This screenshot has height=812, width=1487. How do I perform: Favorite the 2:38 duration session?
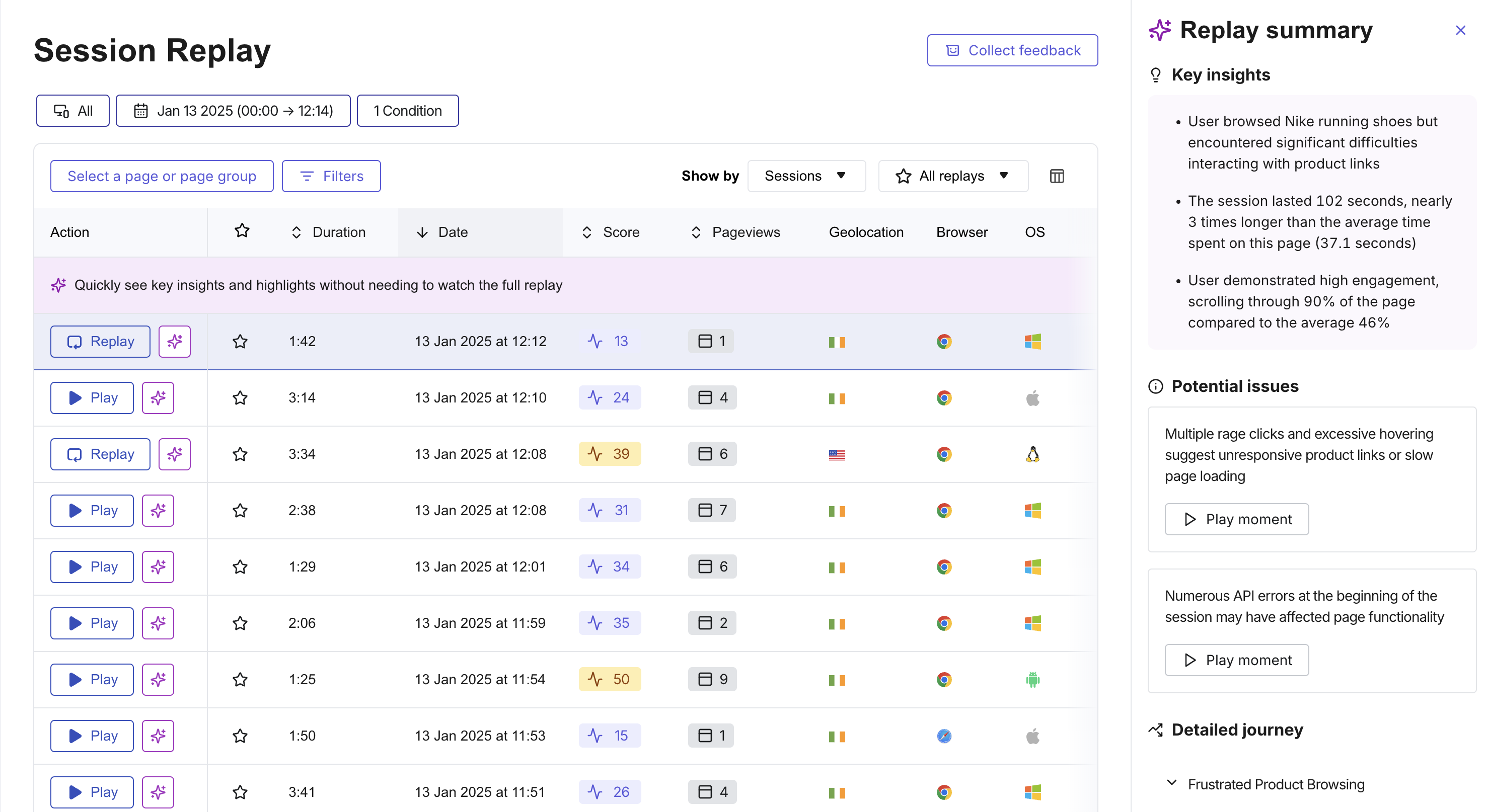(240, 511)
